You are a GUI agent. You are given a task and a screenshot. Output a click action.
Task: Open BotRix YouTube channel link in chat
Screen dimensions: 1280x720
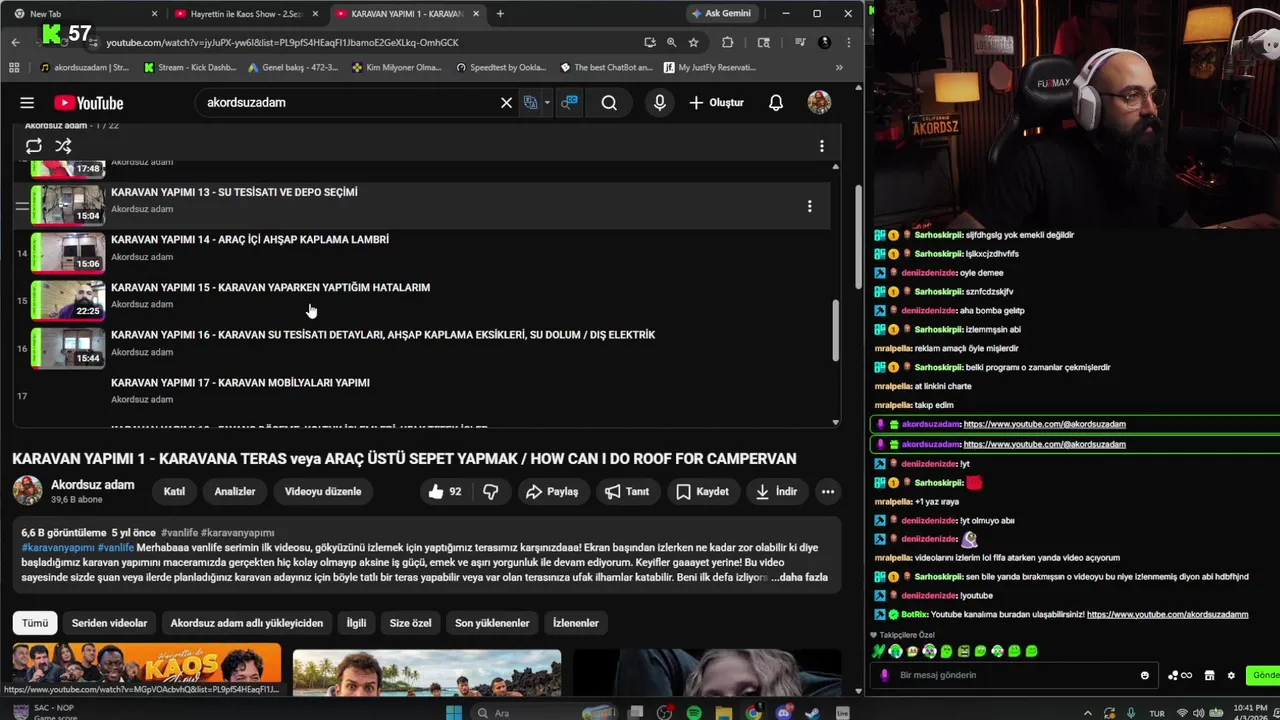[x=1167, y=615]
